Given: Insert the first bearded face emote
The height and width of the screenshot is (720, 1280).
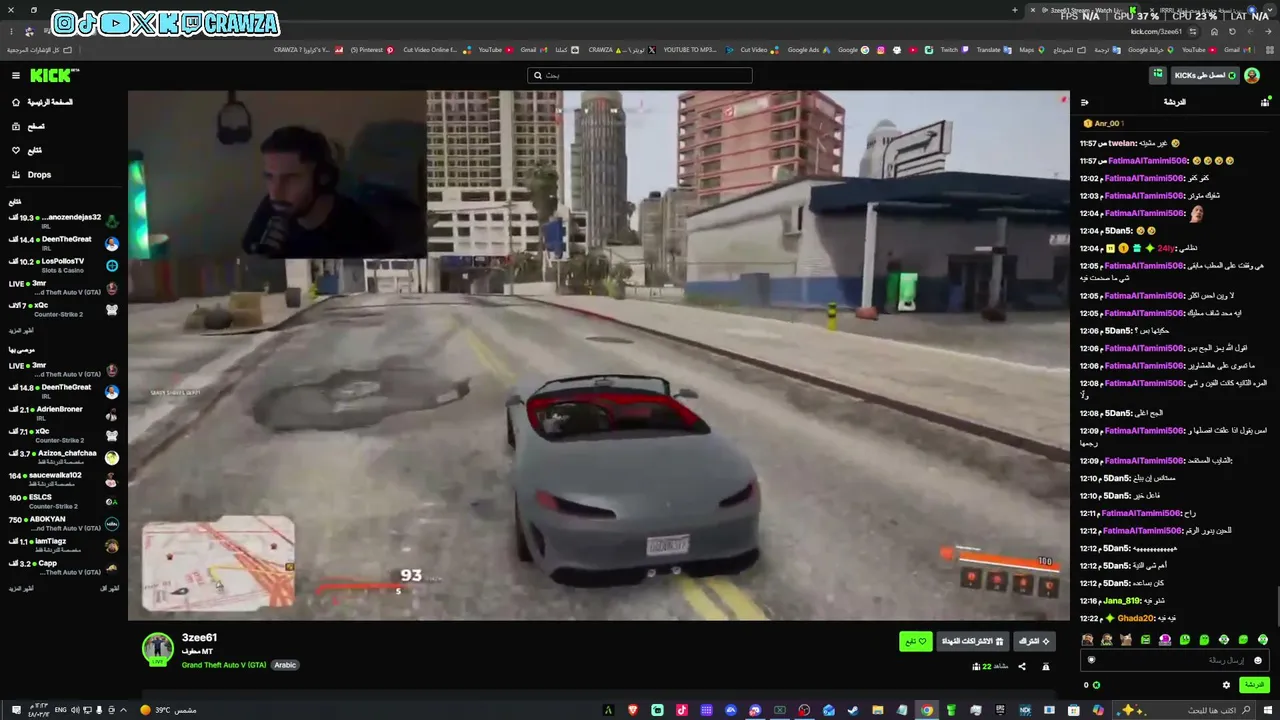Looking at the screenshot, I should 1087,640.
